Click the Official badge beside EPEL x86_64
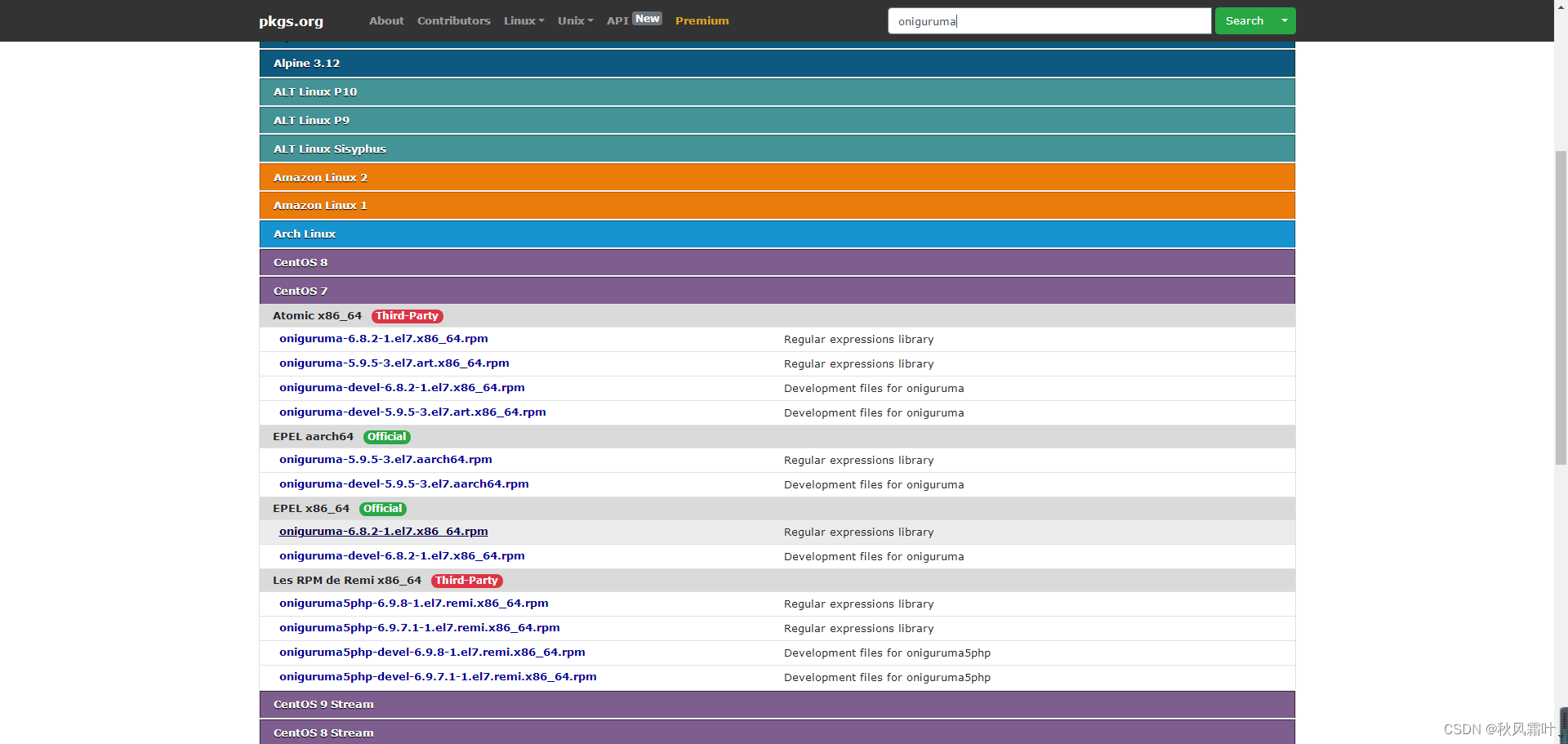 [x=383, y=509]
